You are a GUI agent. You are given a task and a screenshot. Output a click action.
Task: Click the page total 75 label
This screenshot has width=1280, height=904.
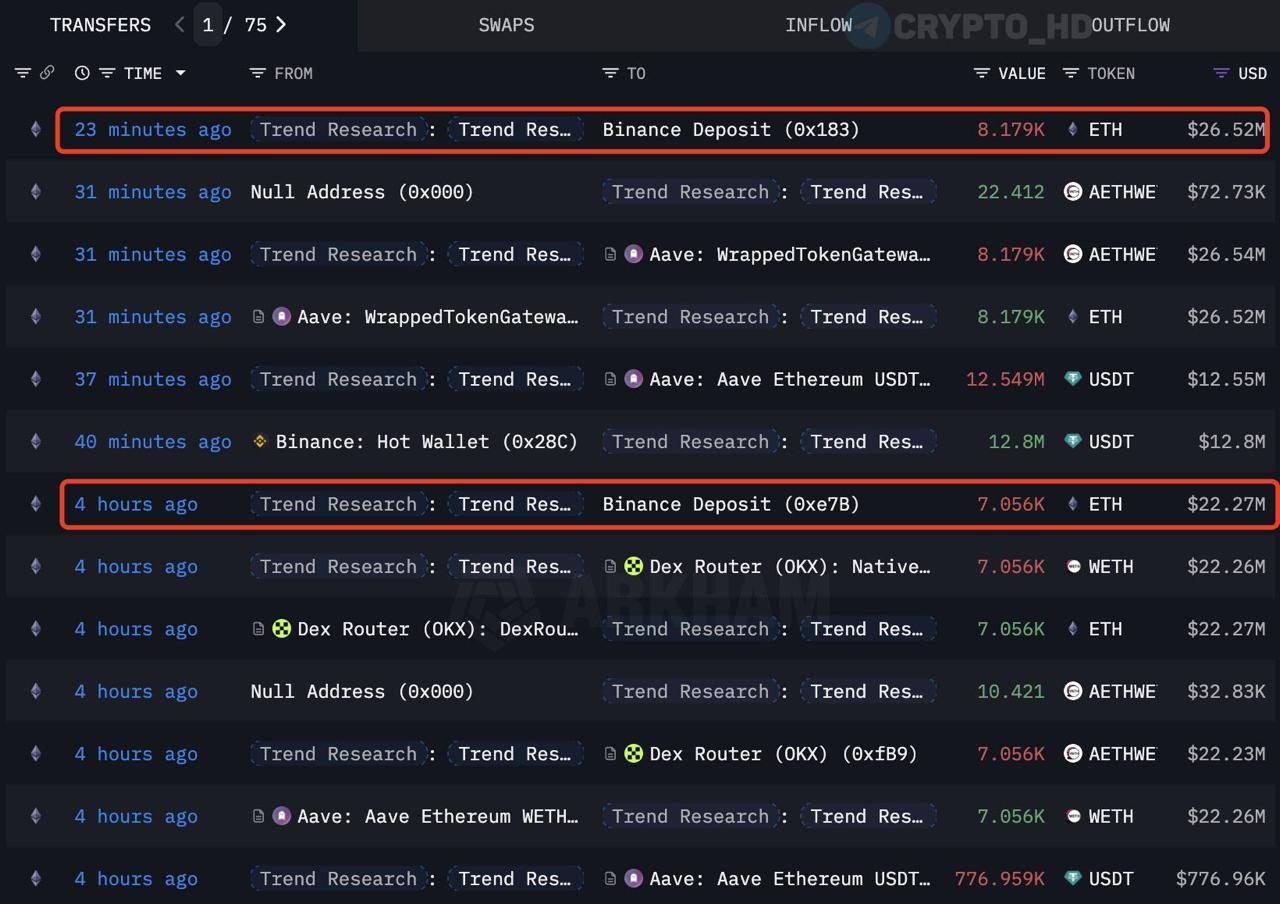pos(256,25)
